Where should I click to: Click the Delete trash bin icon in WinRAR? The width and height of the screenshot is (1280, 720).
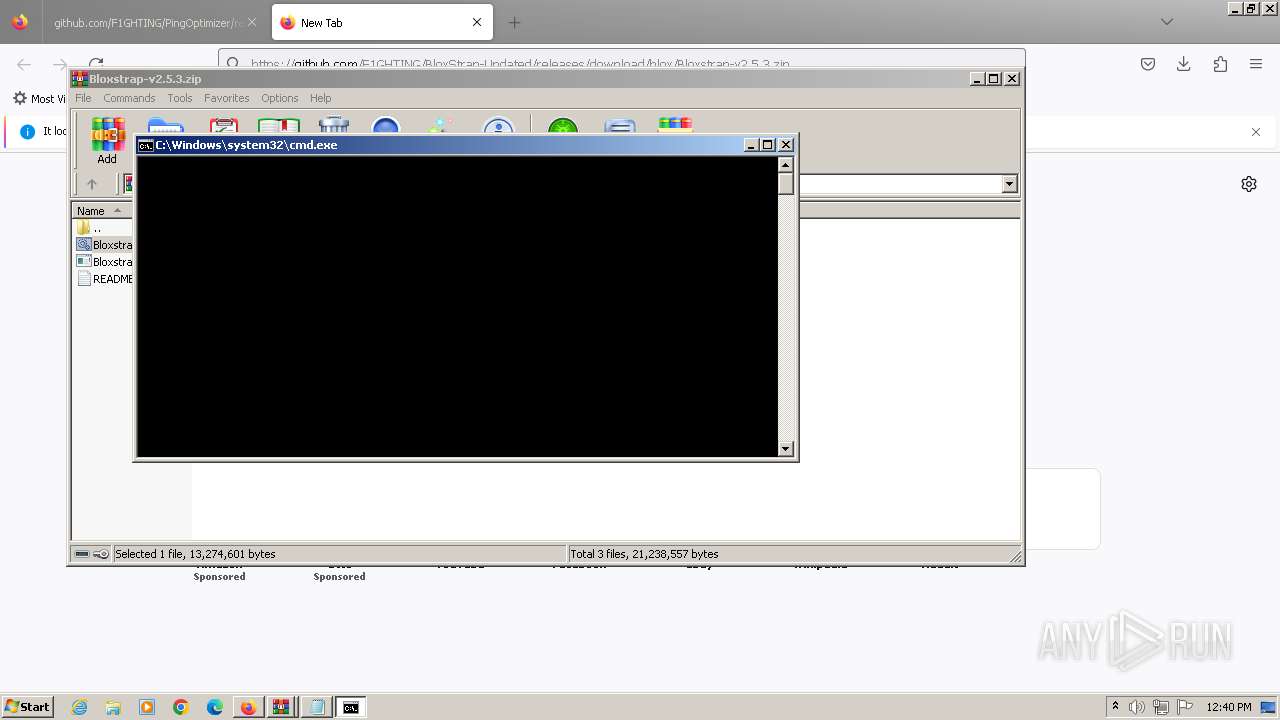click(x=333, y=126)
